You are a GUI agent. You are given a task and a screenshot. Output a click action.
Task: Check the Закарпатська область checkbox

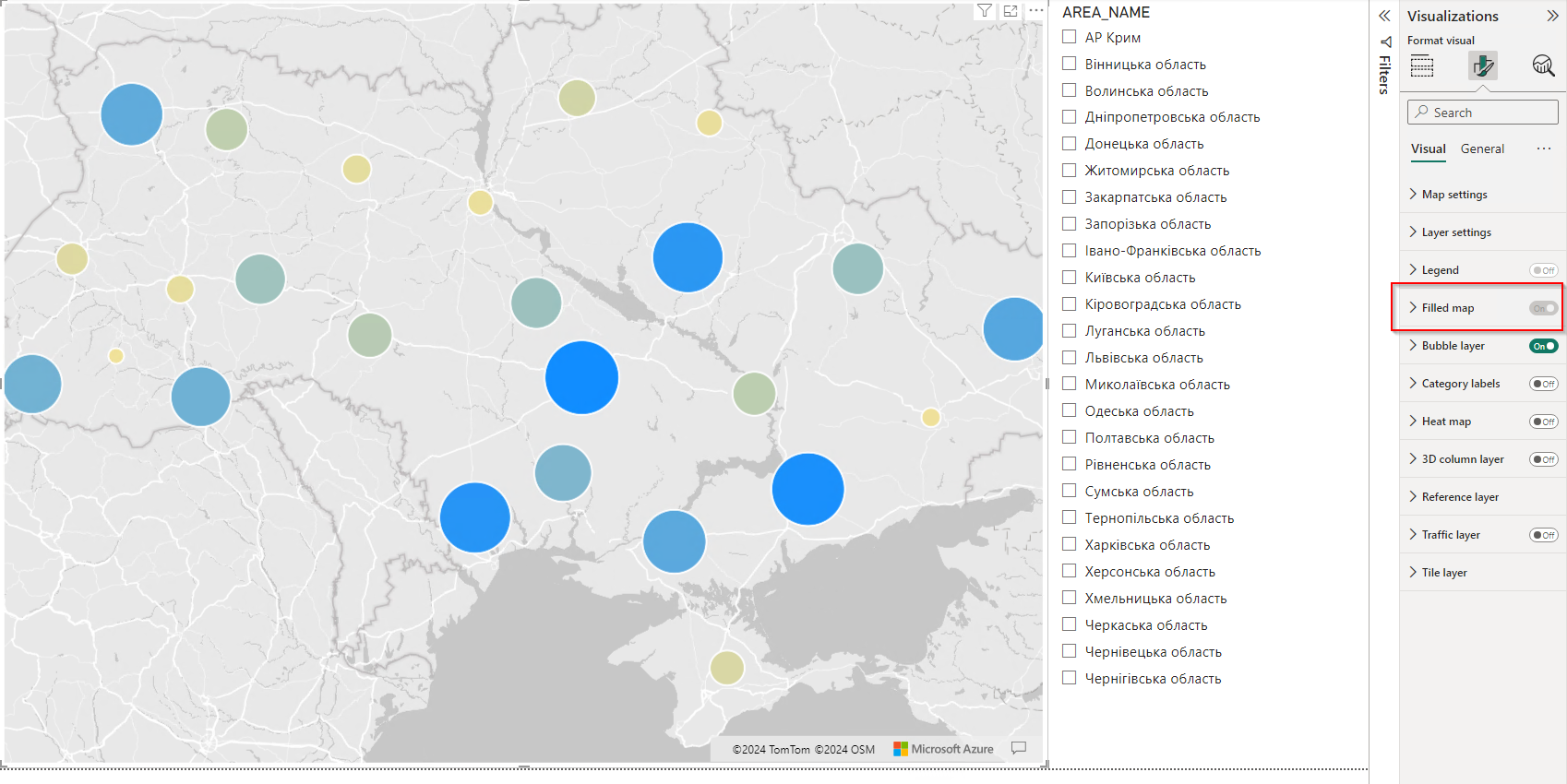(1069, 196)
